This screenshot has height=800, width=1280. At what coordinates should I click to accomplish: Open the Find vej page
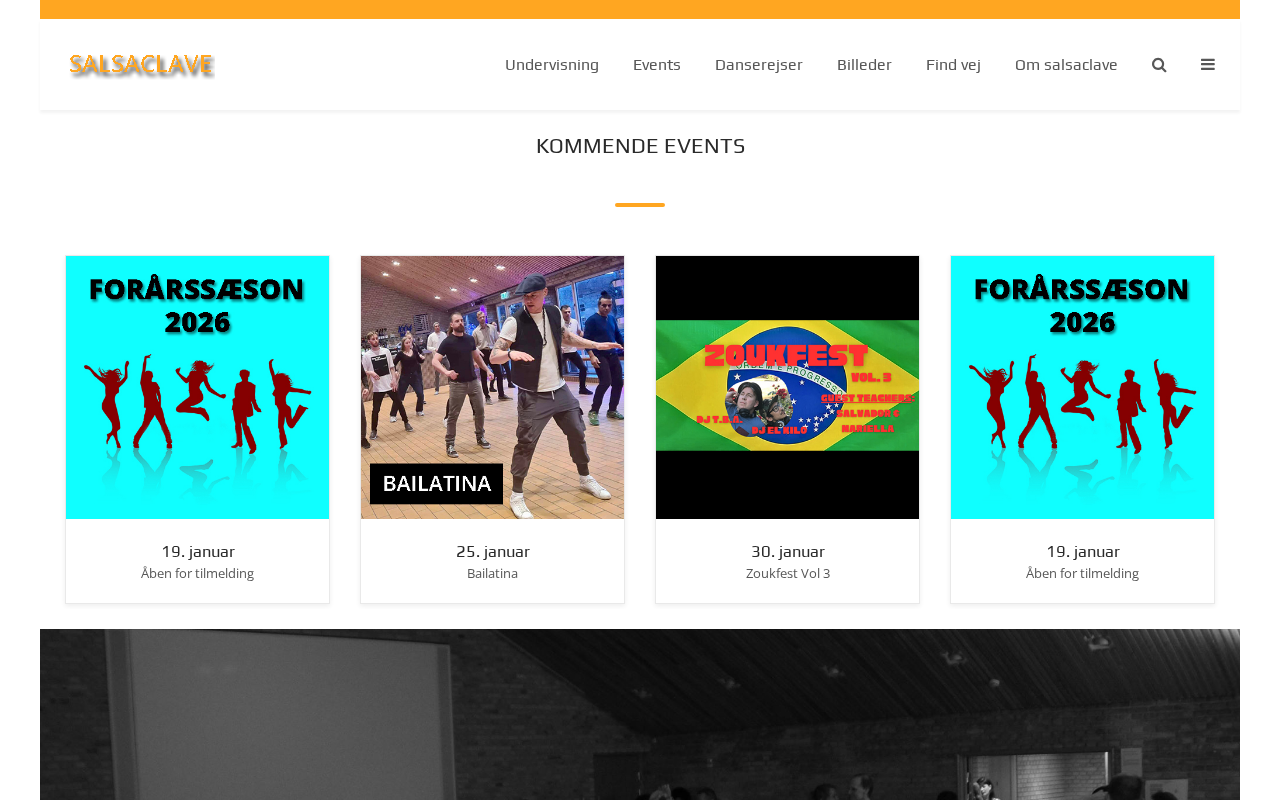[953, 65]
